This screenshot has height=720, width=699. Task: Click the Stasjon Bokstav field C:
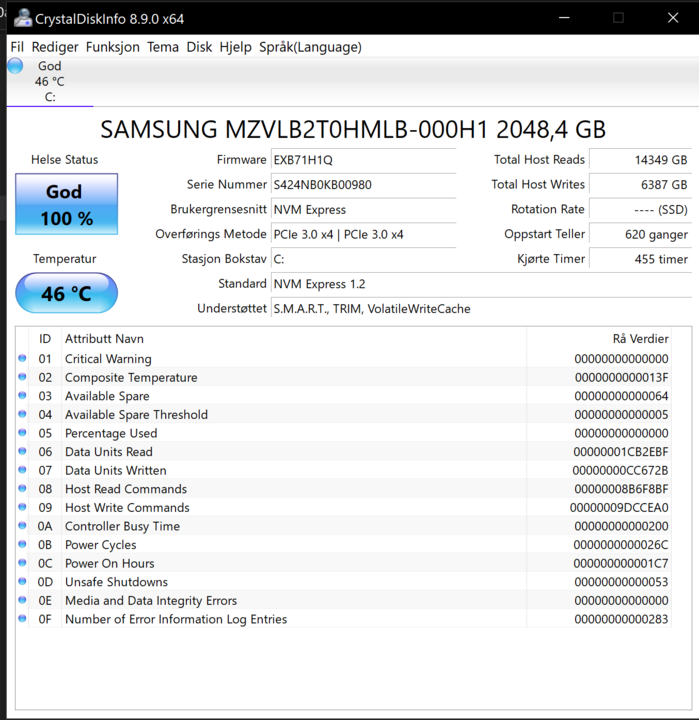[363, 259]
